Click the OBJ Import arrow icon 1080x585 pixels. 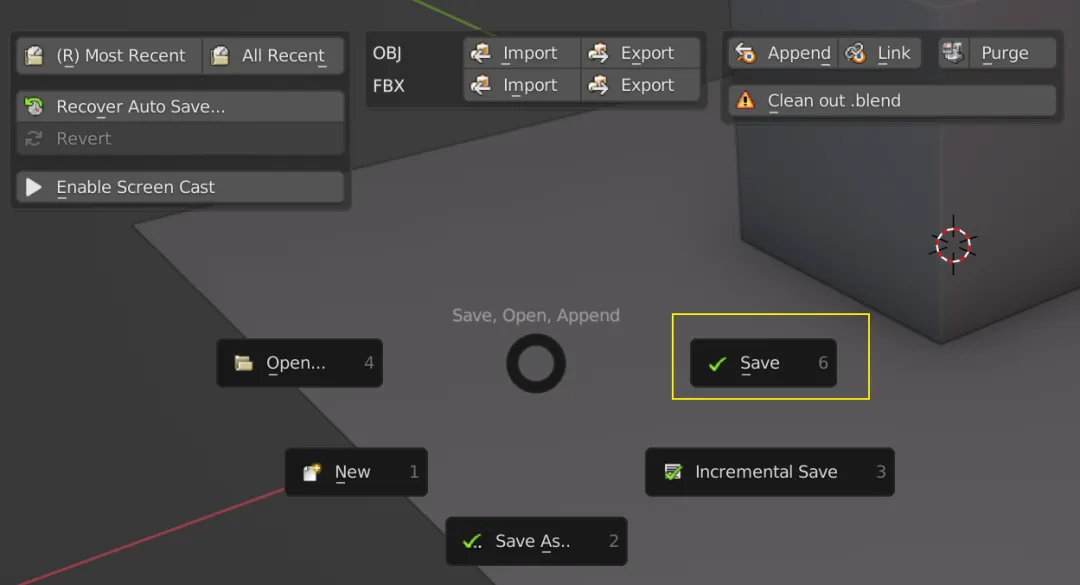[480, 53]
